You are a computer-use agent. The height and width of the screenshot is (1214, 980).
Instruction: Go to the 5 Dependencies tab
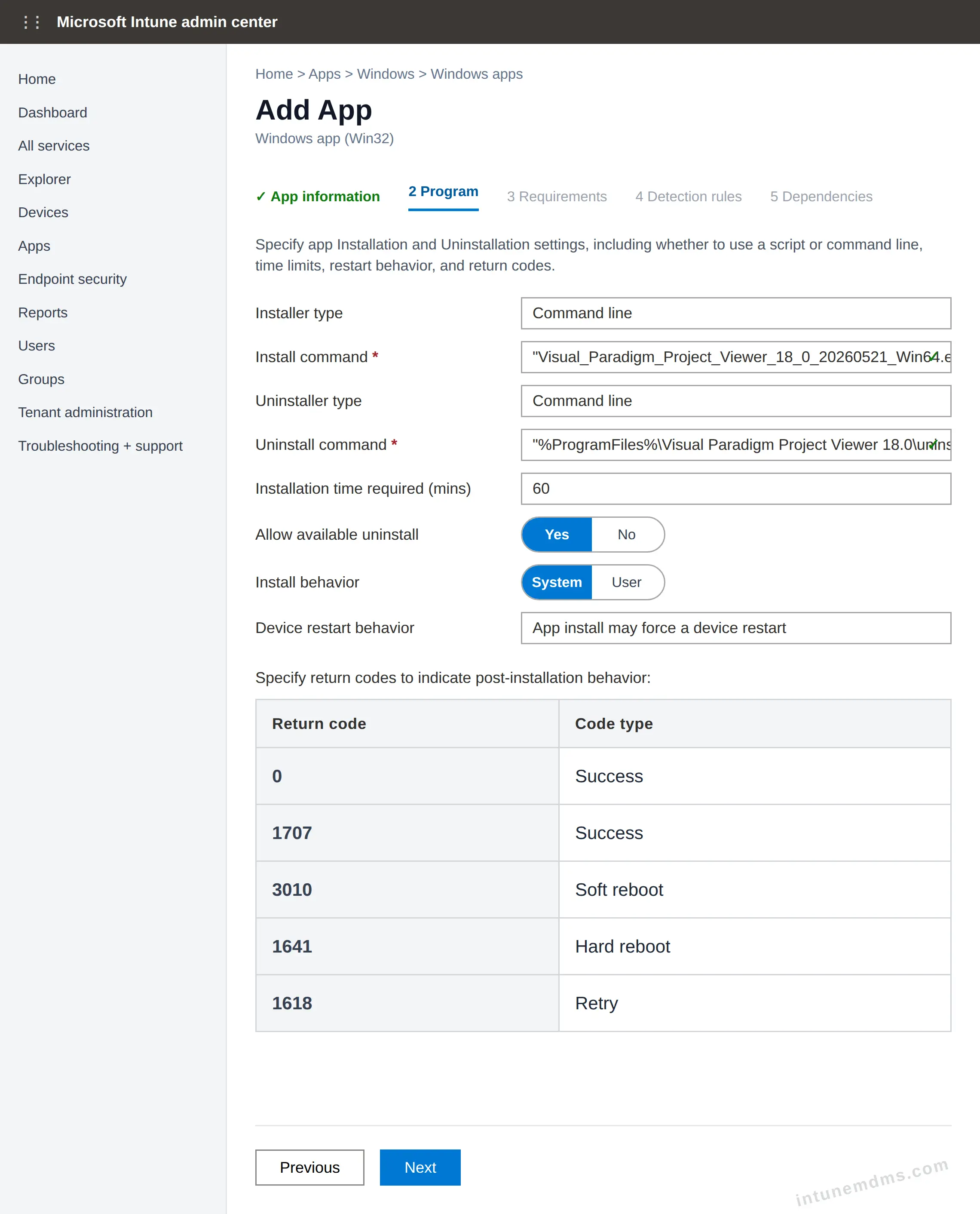pyautogui.click(x=821, y=197)
